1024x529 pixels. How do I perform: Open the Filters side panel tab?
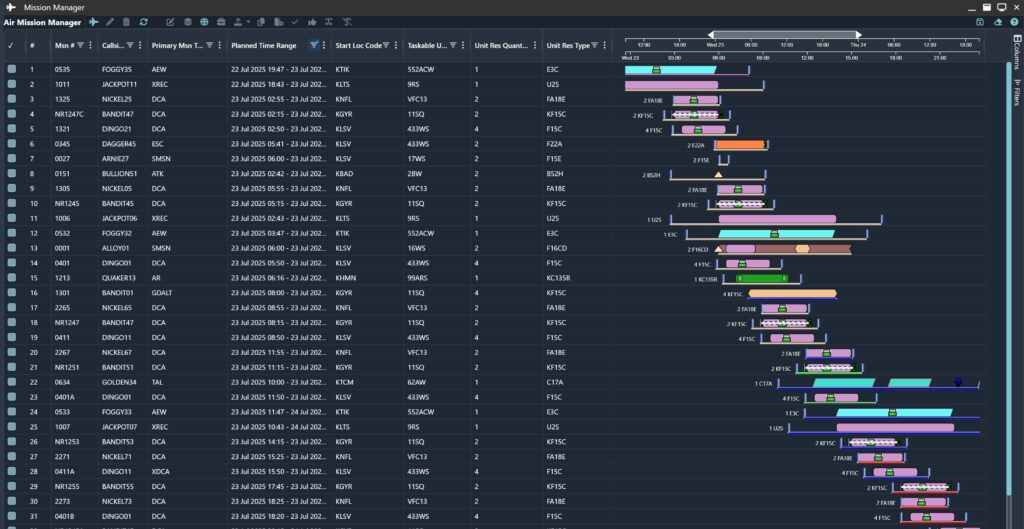pyautogui.click(x=1016, y=92)
